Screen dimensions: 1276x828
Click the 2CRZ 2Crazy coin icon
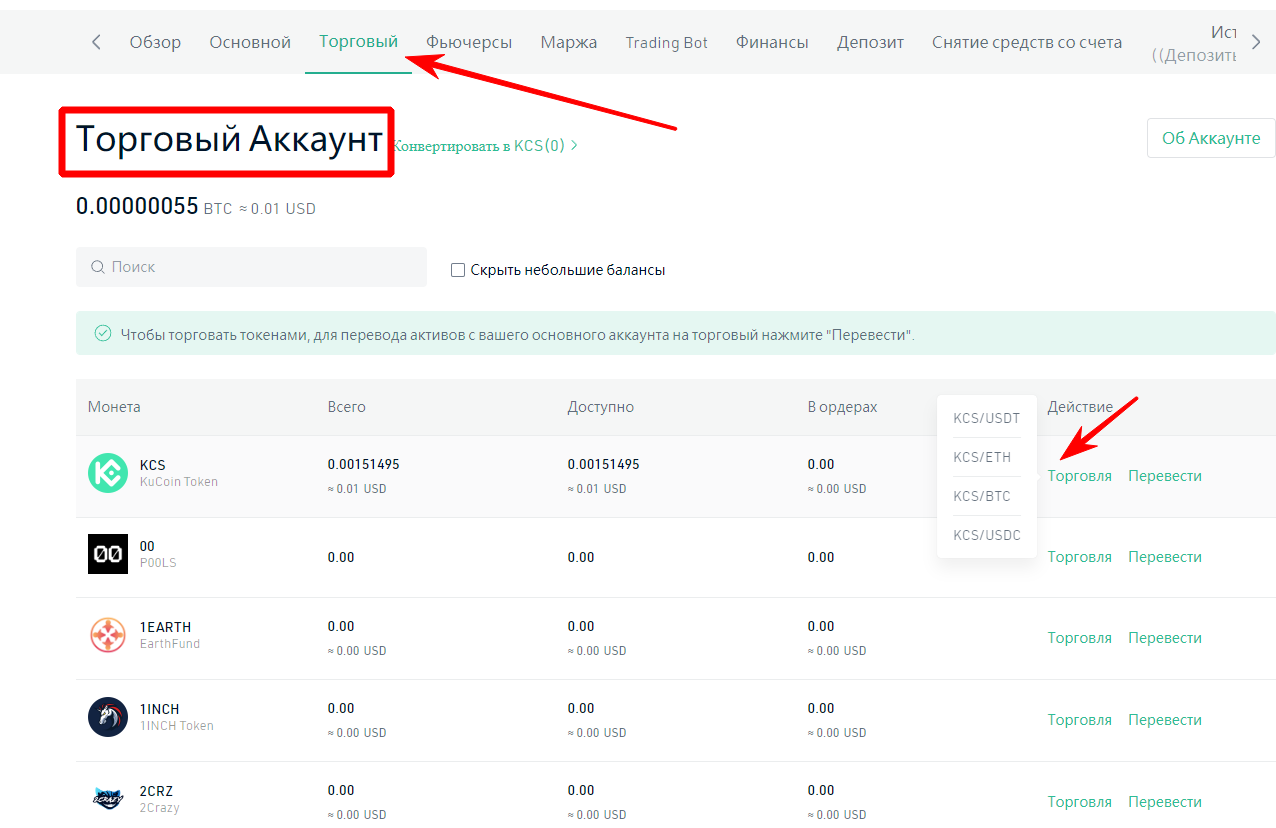tap(108, 798)
